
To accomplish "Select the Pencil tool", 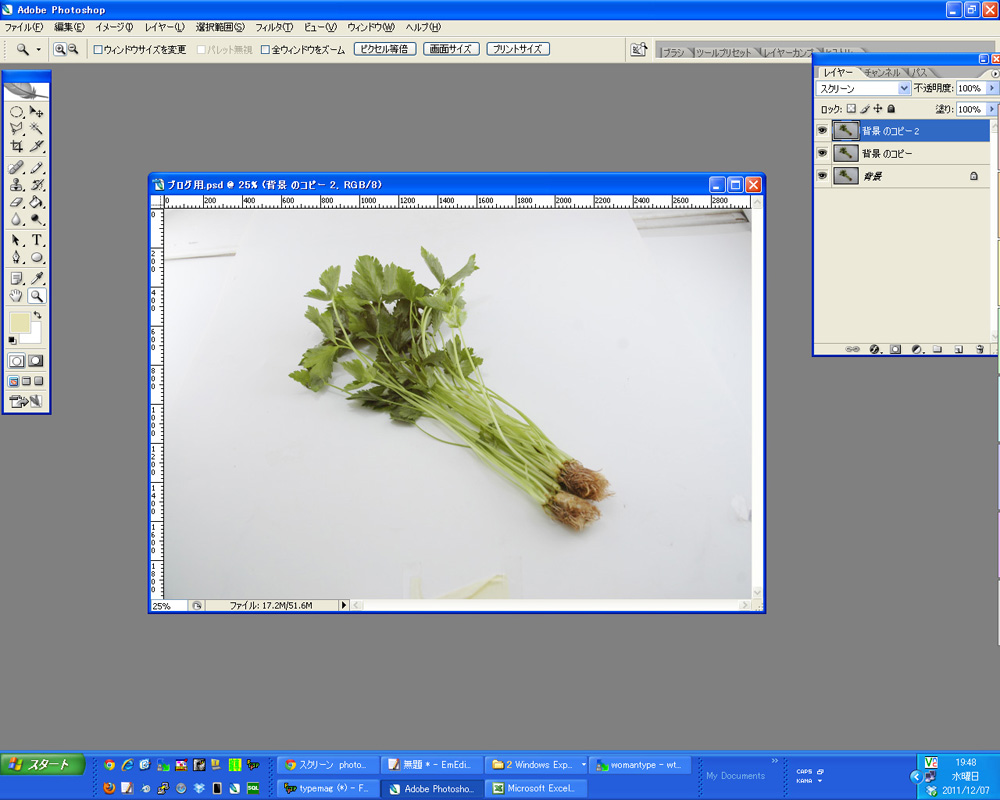I will pyautogui.click(x=36, y=168).
